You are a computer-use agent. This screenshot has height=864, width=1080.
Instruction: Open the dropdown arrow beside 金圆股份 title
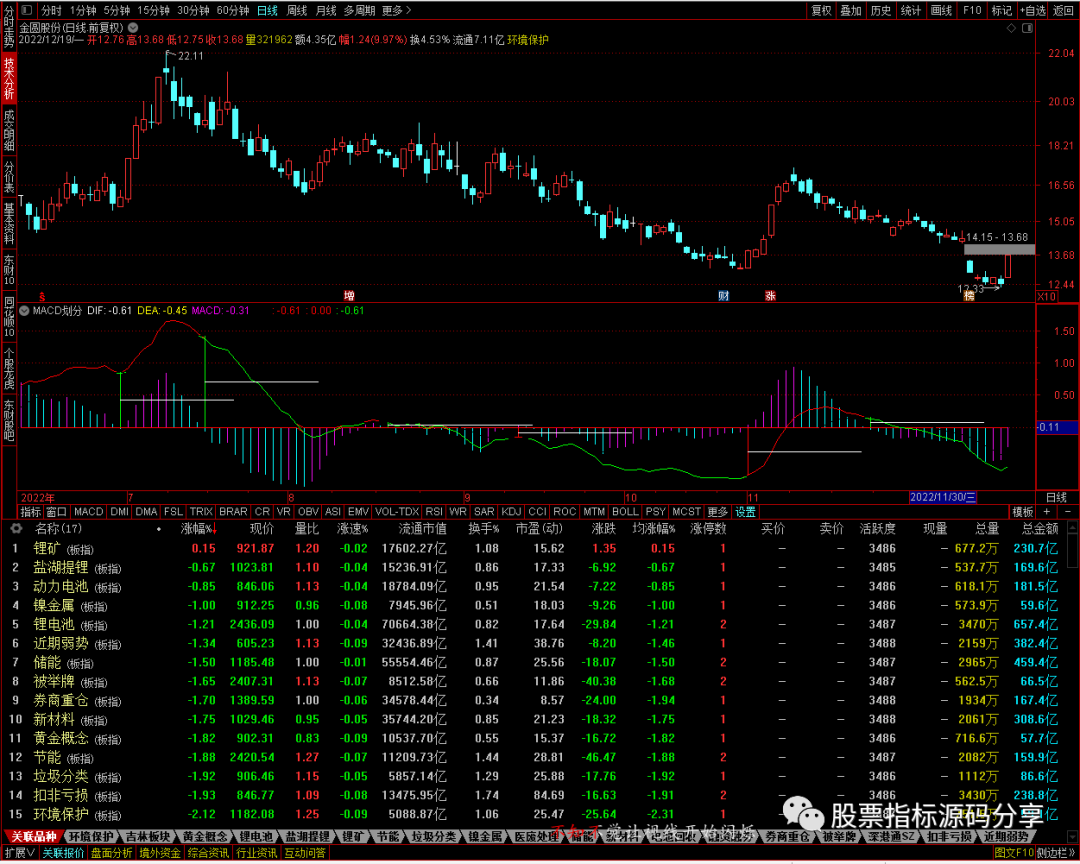tap(133, 28)
